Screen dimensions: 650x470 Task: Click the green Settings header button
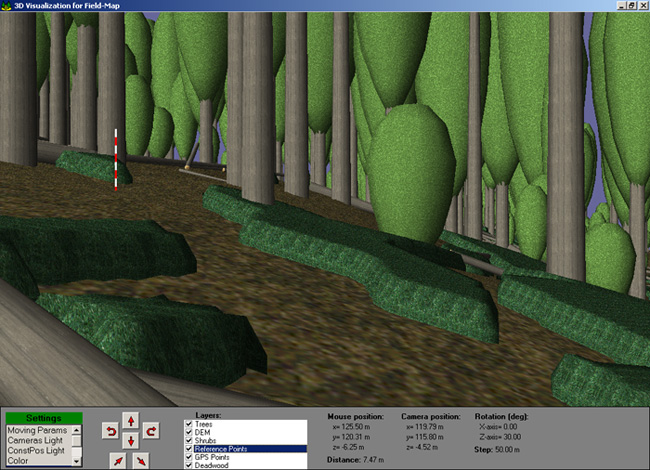click(43, 418)
